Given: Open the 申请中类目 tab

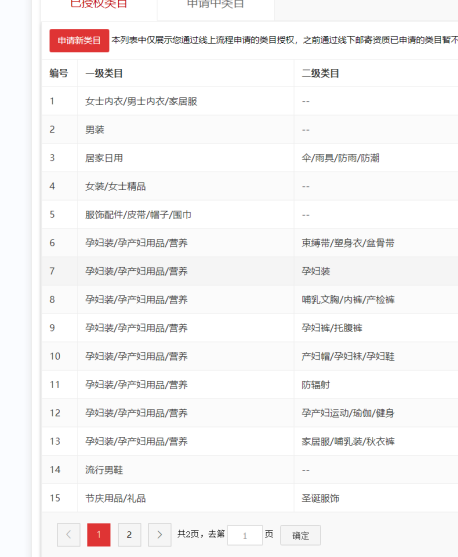Looking at the screenshot, I should click(216, 5).
